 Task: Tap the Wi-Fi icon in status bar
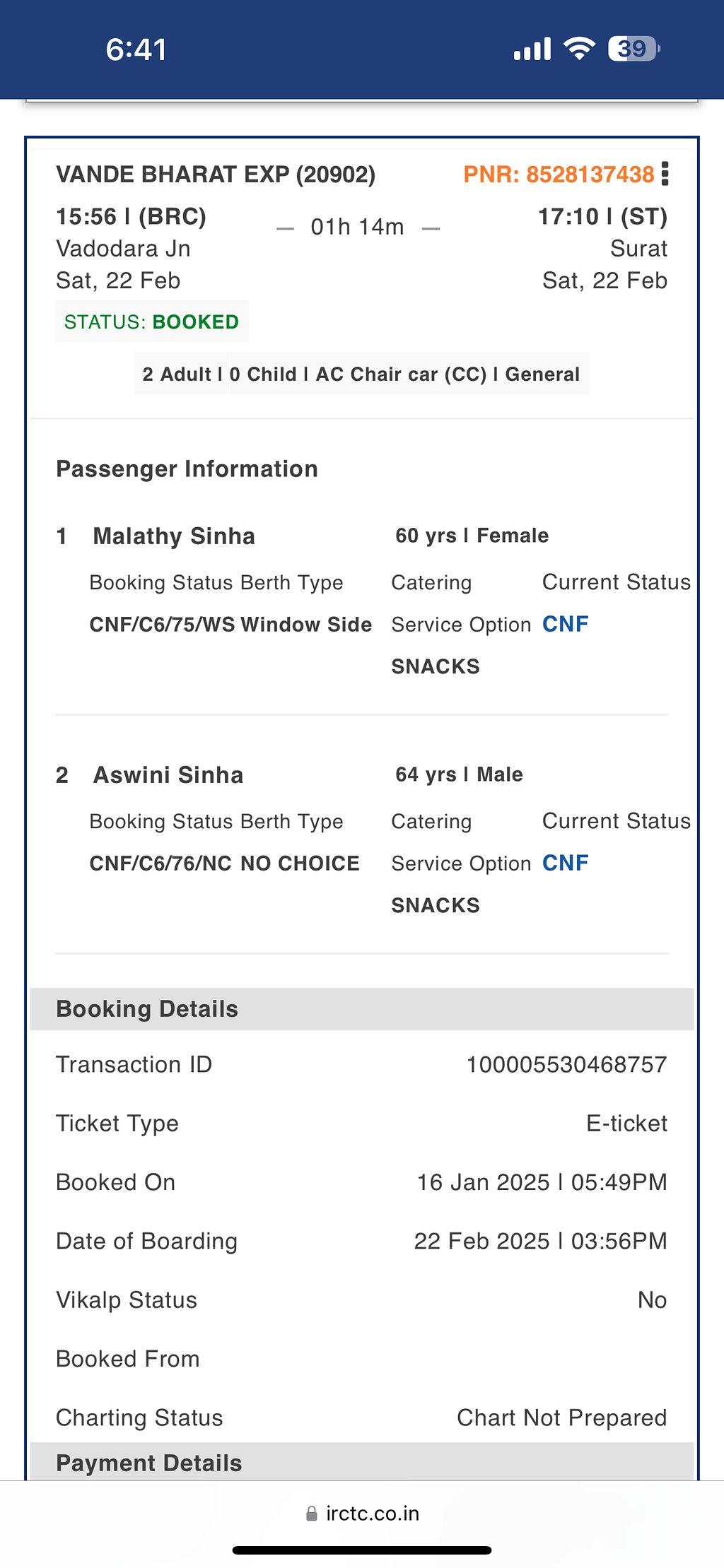(579, 49)
